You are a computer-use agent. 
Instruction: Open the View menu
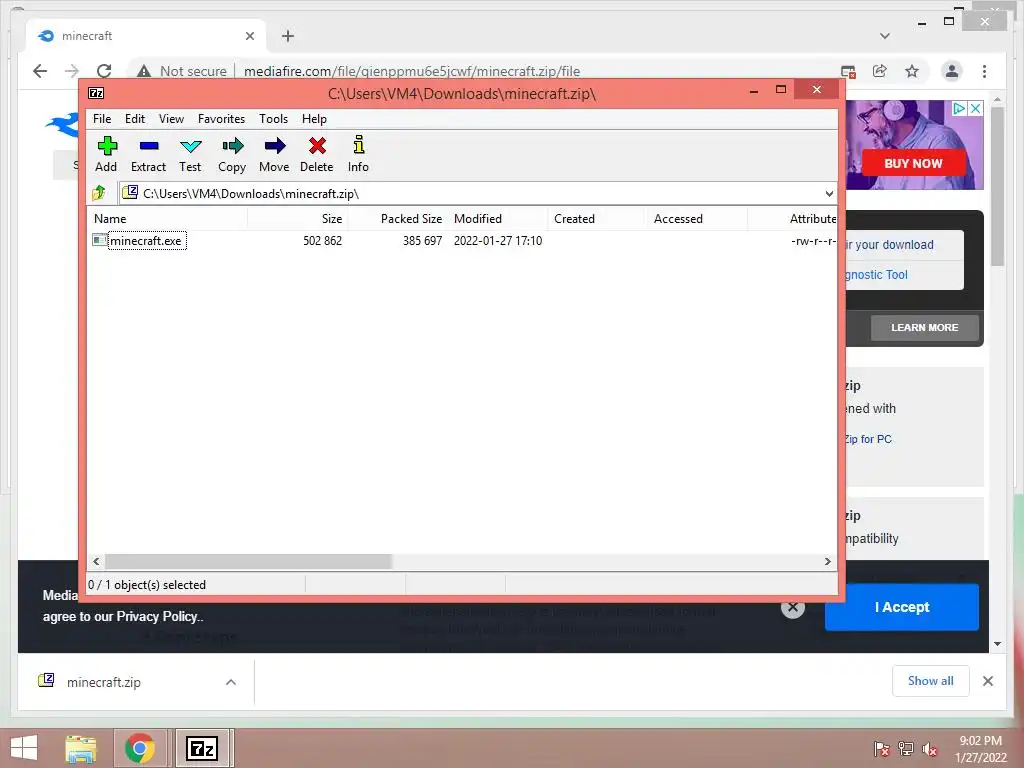171,119
